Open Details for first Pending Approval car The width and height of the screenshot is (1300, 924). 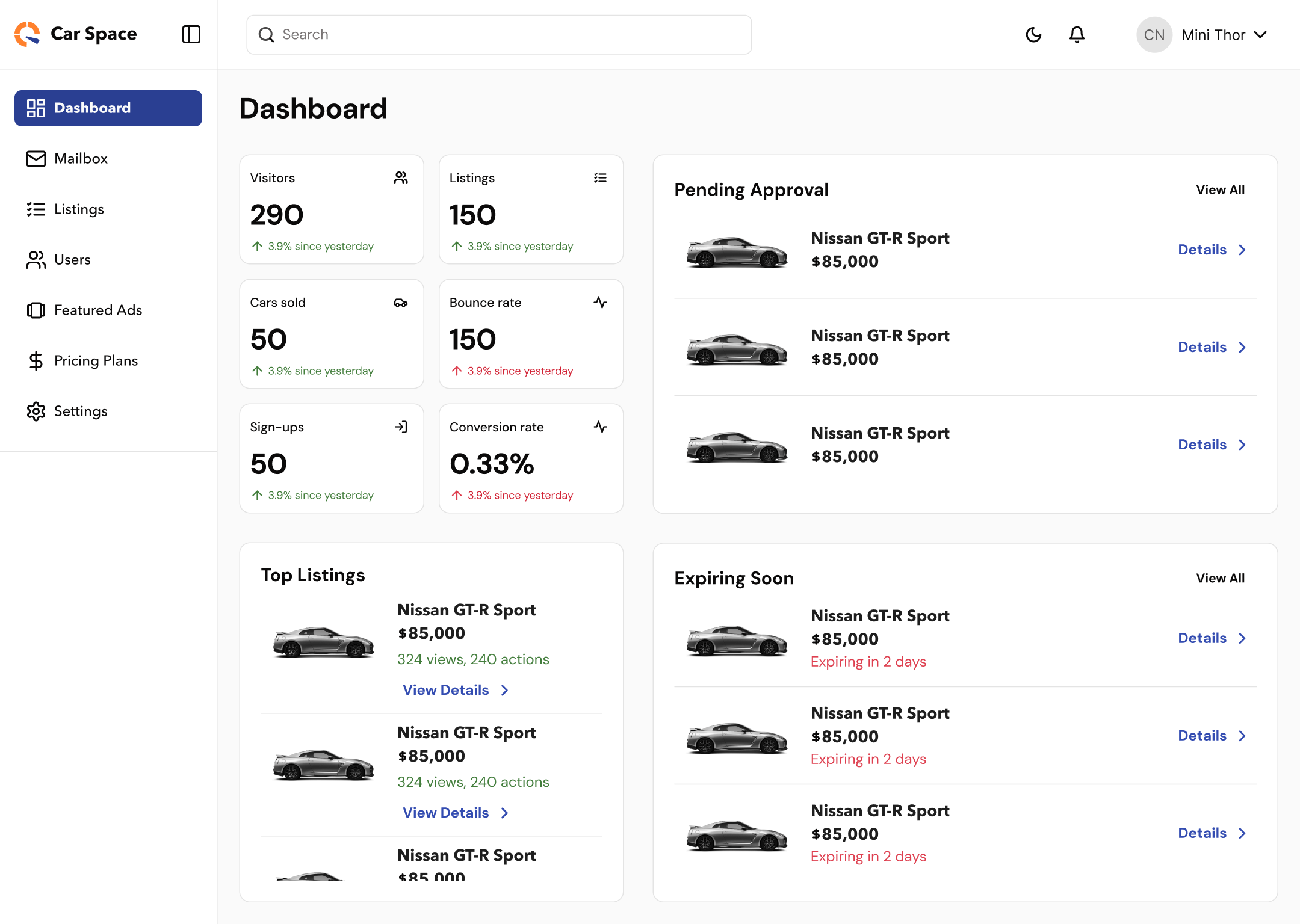tap(1202, 250)
